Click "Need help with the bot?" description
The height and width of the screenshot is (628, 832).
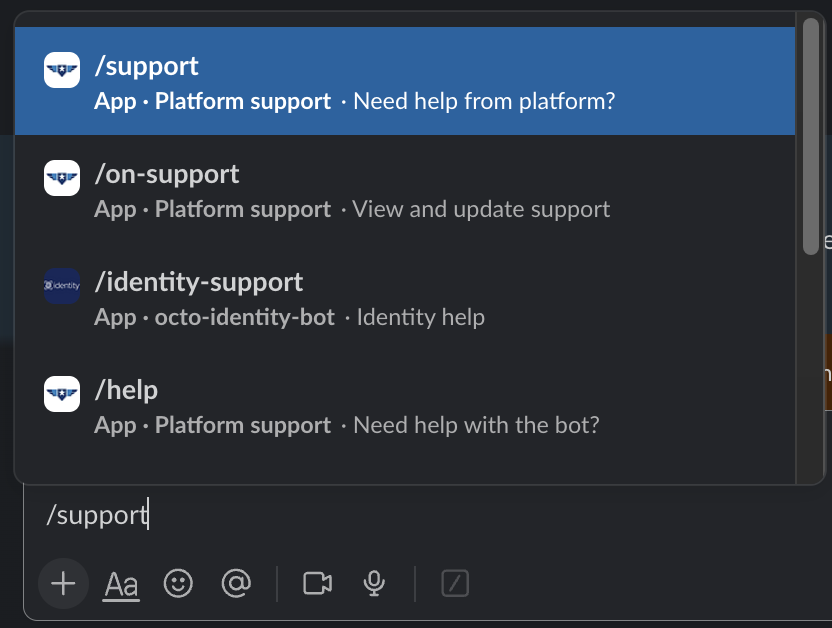[x=476, y=426]
